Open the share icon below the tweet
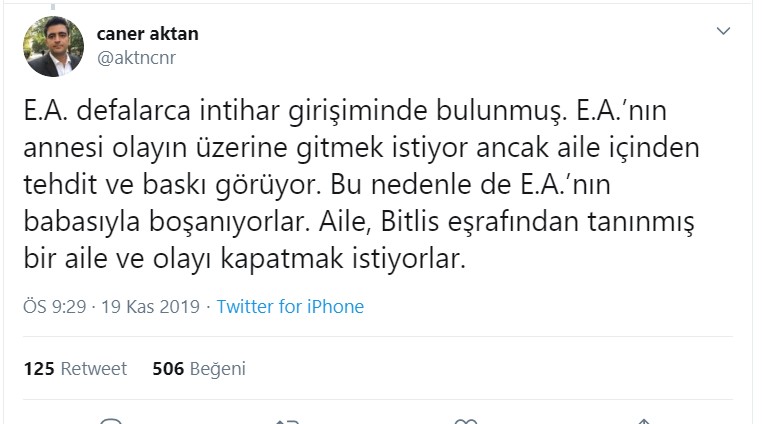 (645, 420)
